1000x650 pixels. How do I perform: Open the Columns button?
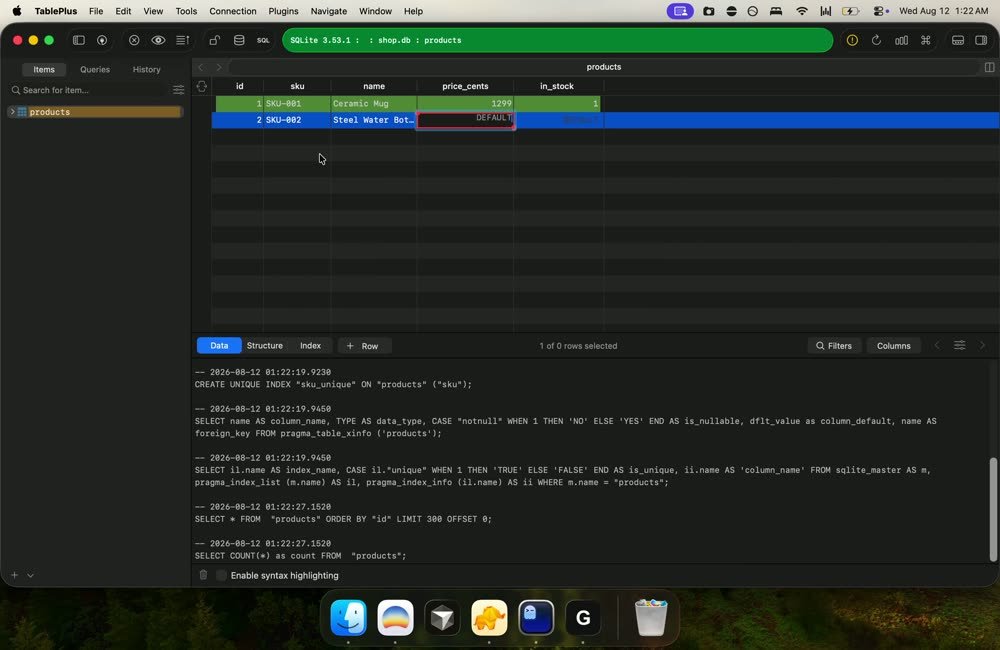[893, 346]
